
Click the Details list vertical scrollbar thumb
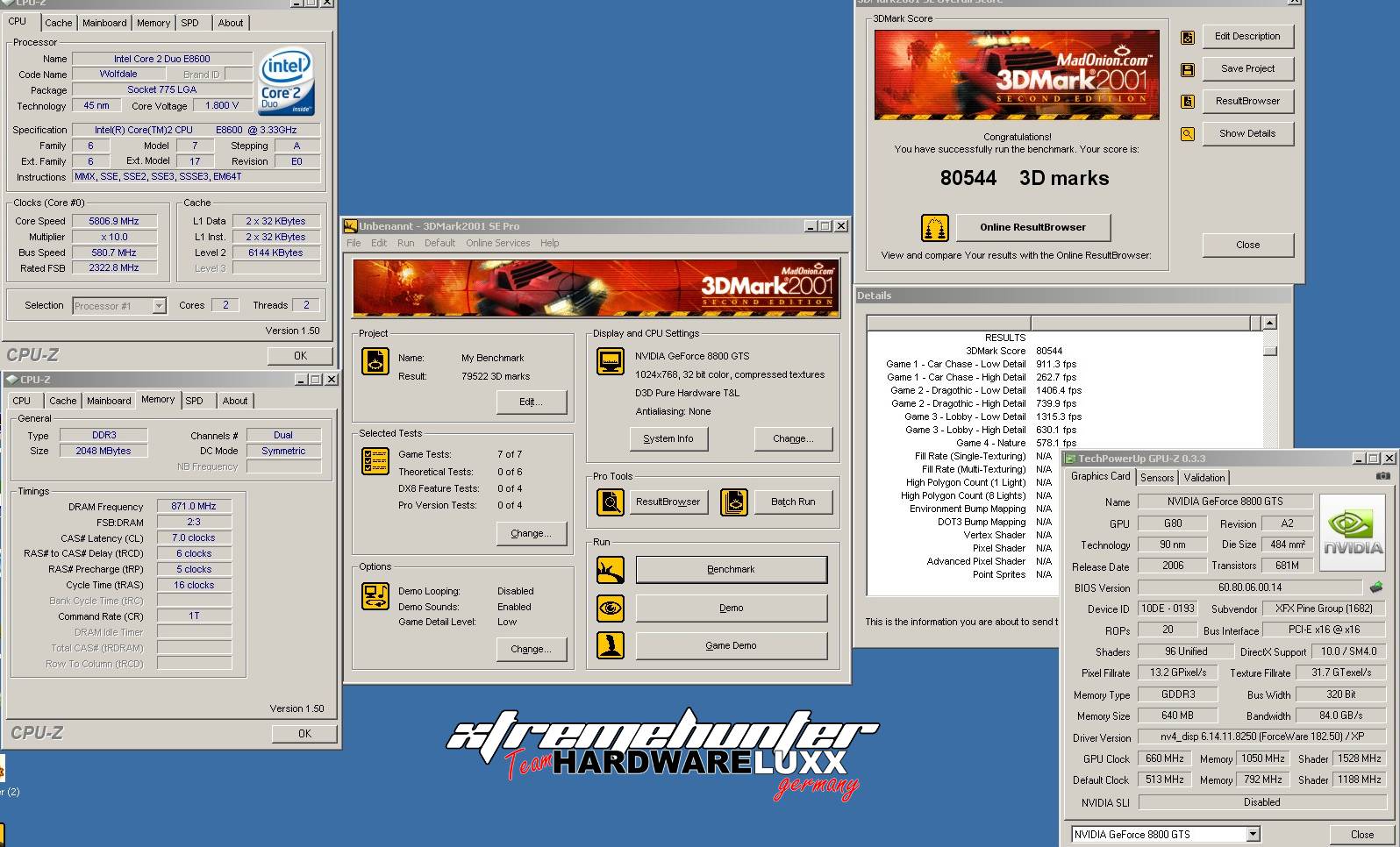tap(1269, 351)
